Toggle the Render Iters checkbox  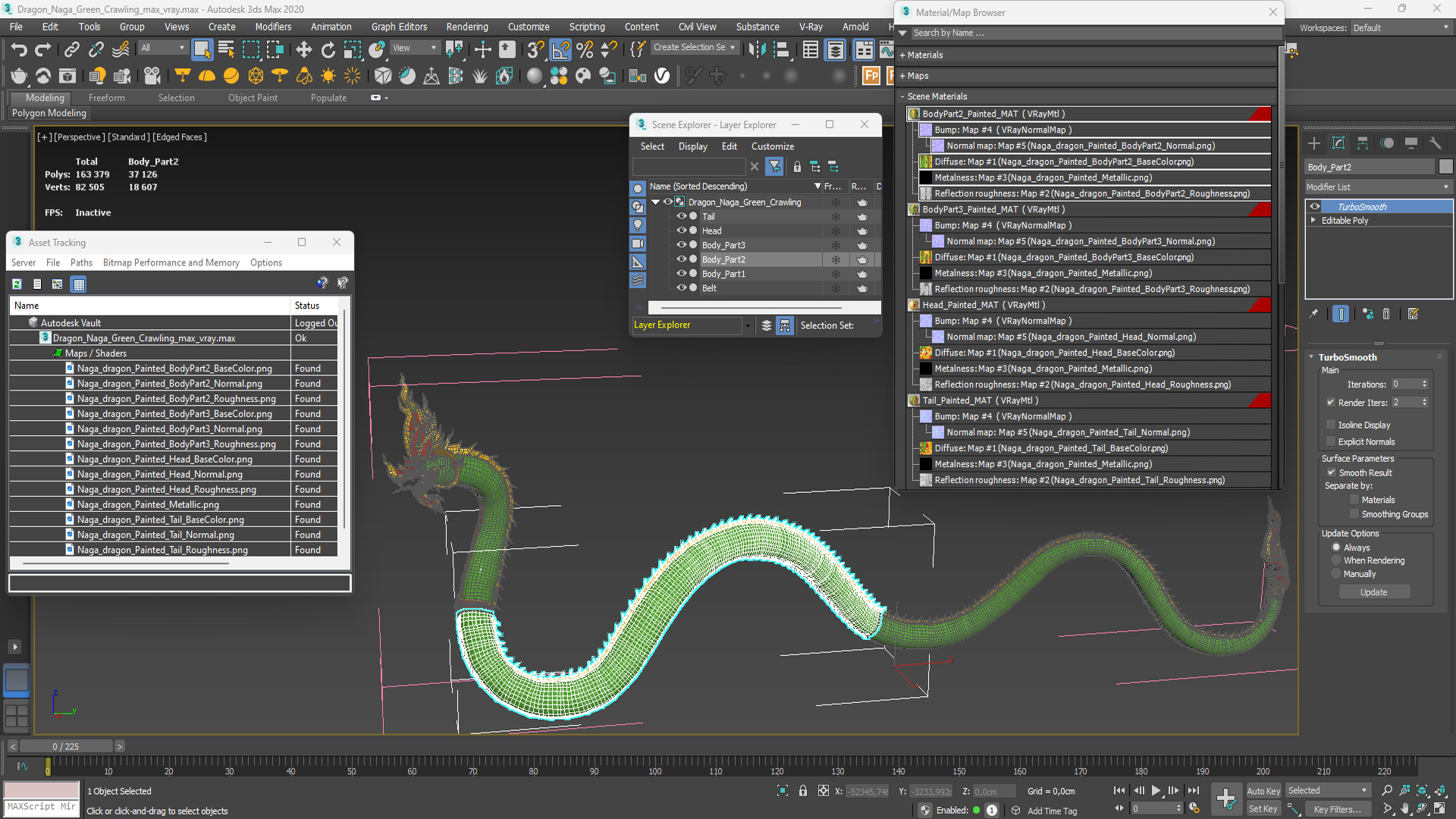click(x=1331, y=403)
